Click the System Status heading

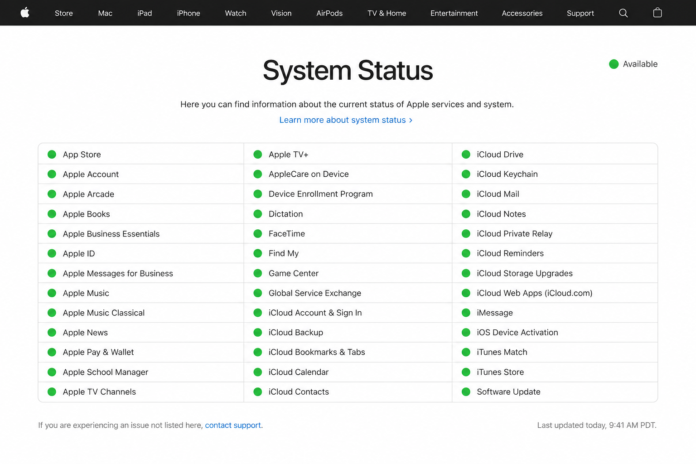point(348,71)
